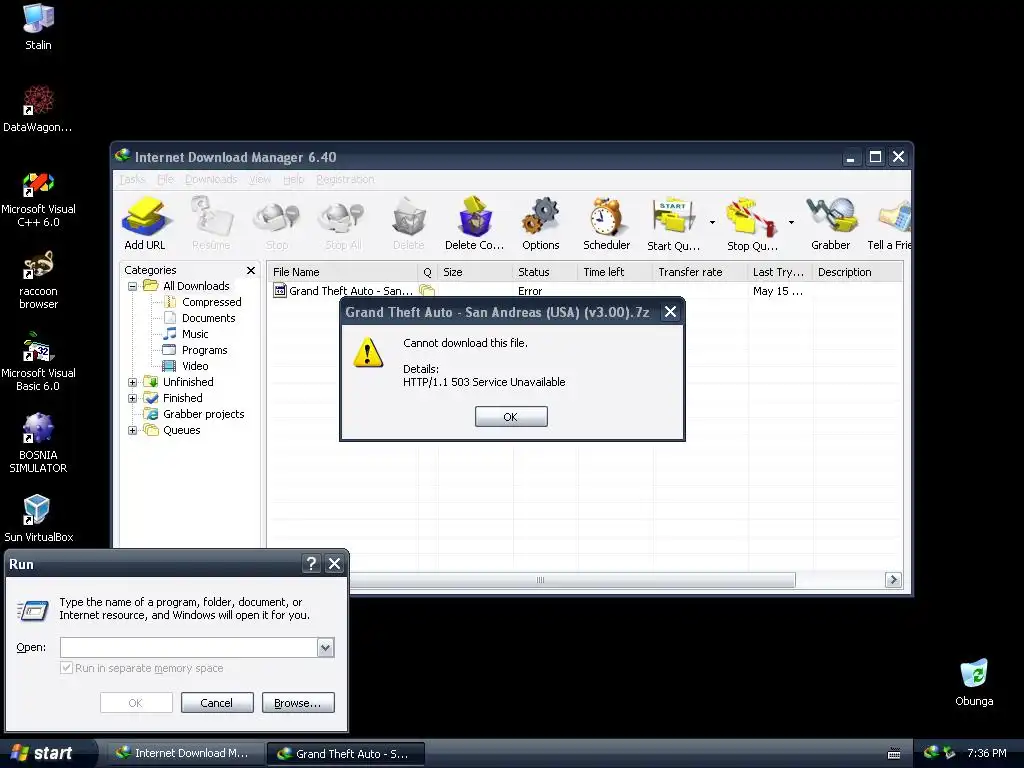Click the Run dialog help question button
The width and height of the screenshot is (1024, 768).
point(312,564)
